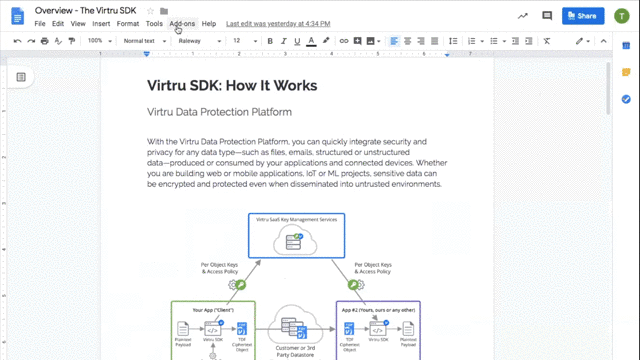Select the paint format tool
Image resolution: width=640 pixels, height=360 pixels.
pyautogui.click(x=72, y=41)
